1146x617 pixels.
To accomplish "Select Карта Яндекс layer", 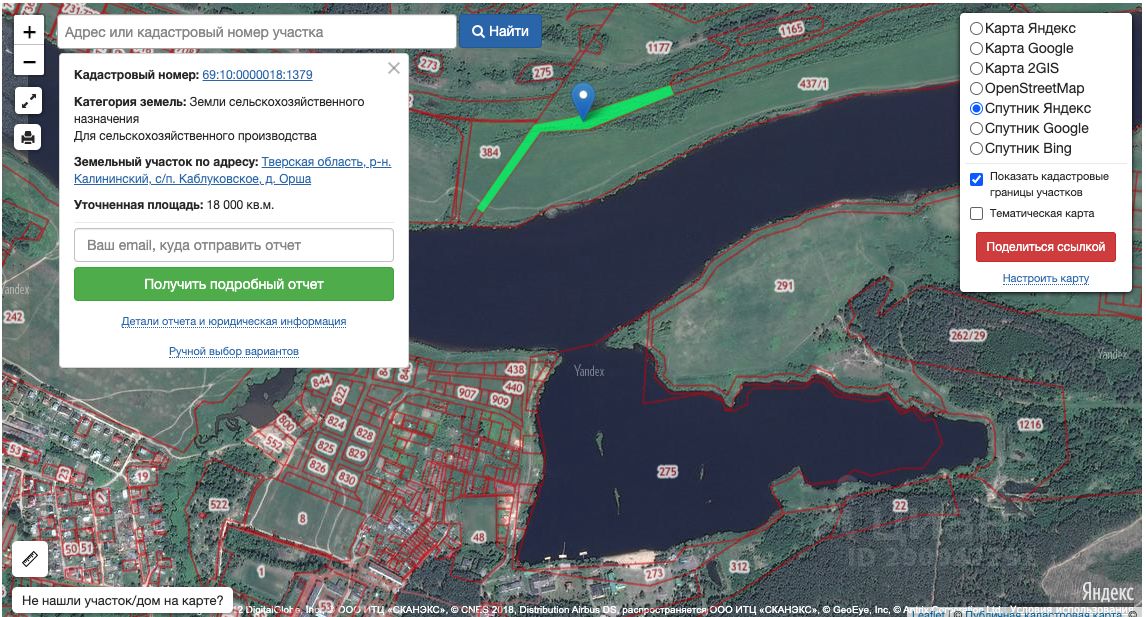I will tap(1022, 29).
